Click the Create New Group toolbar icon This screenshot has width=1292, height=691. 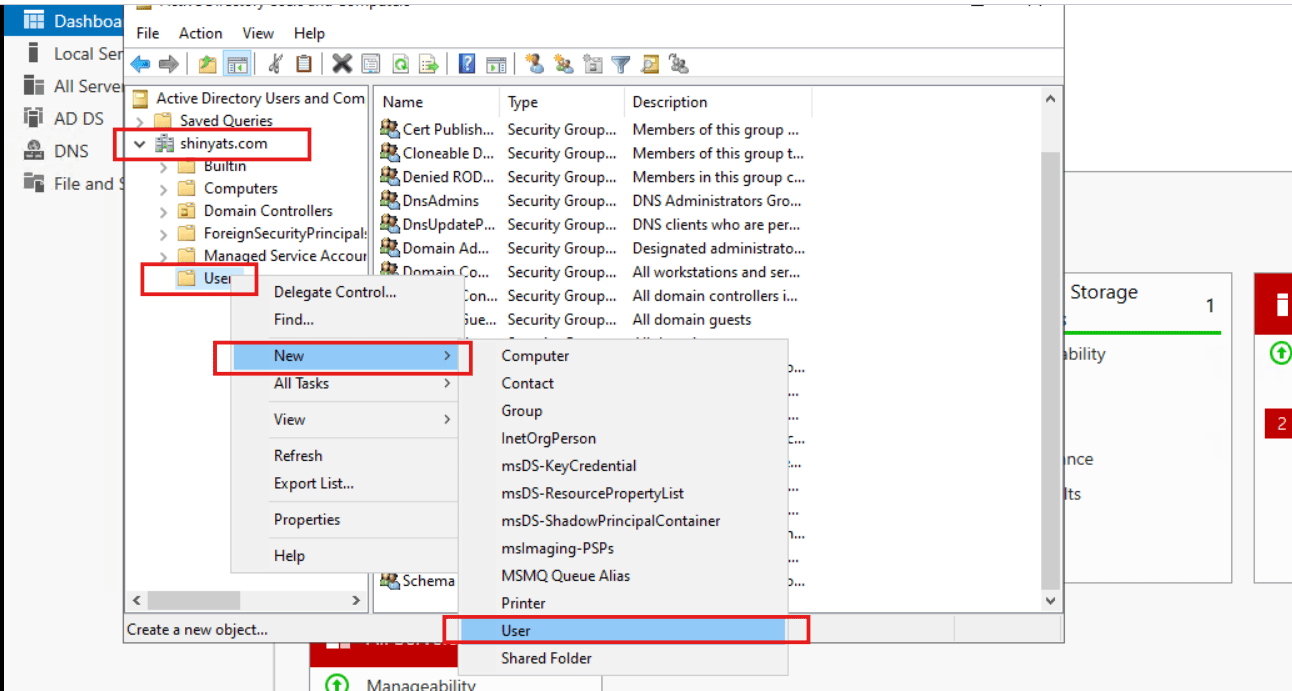(x=564, y=64)
